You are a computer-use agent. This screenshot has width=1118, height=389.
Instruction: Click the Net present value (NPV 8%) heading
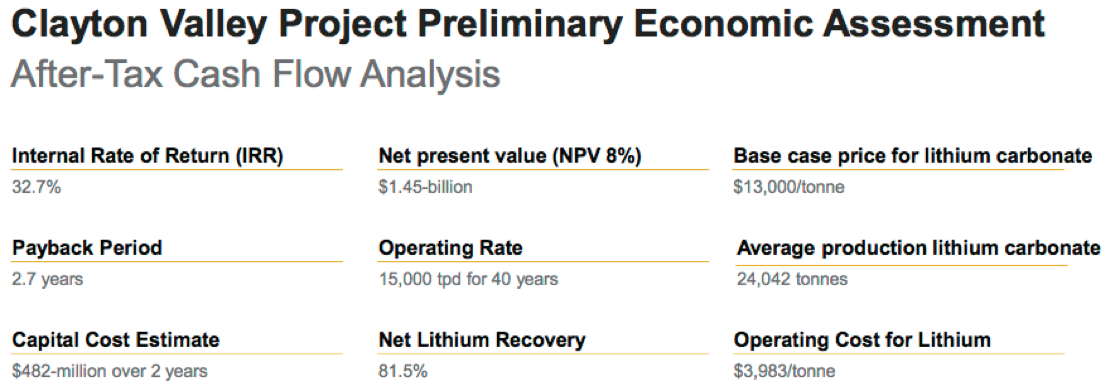(510, 157)
